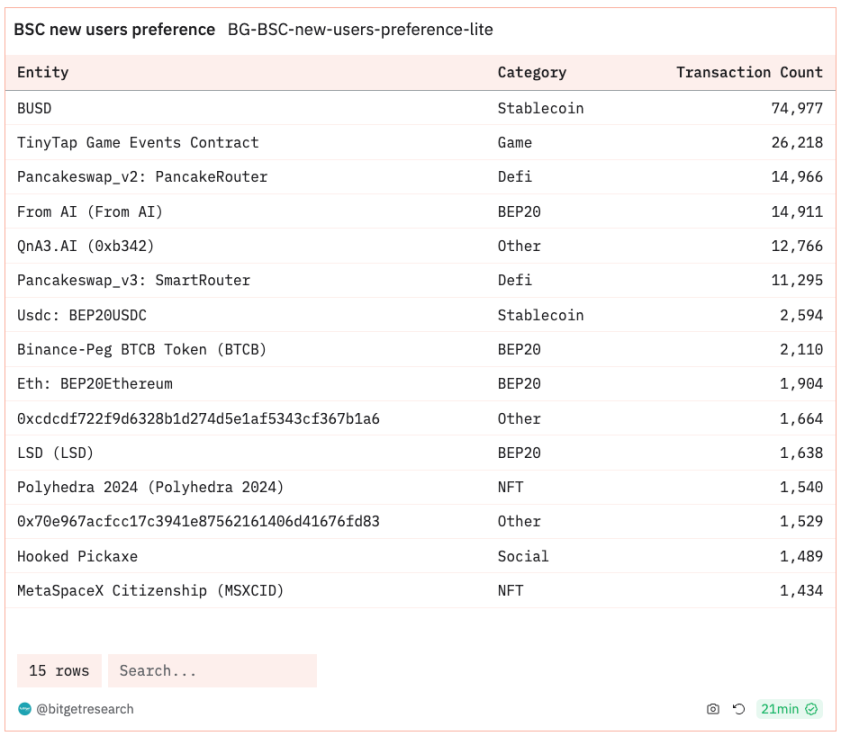Focus the Search input field
The width and height of the screenshot is (841, 736).
(212, 671)
